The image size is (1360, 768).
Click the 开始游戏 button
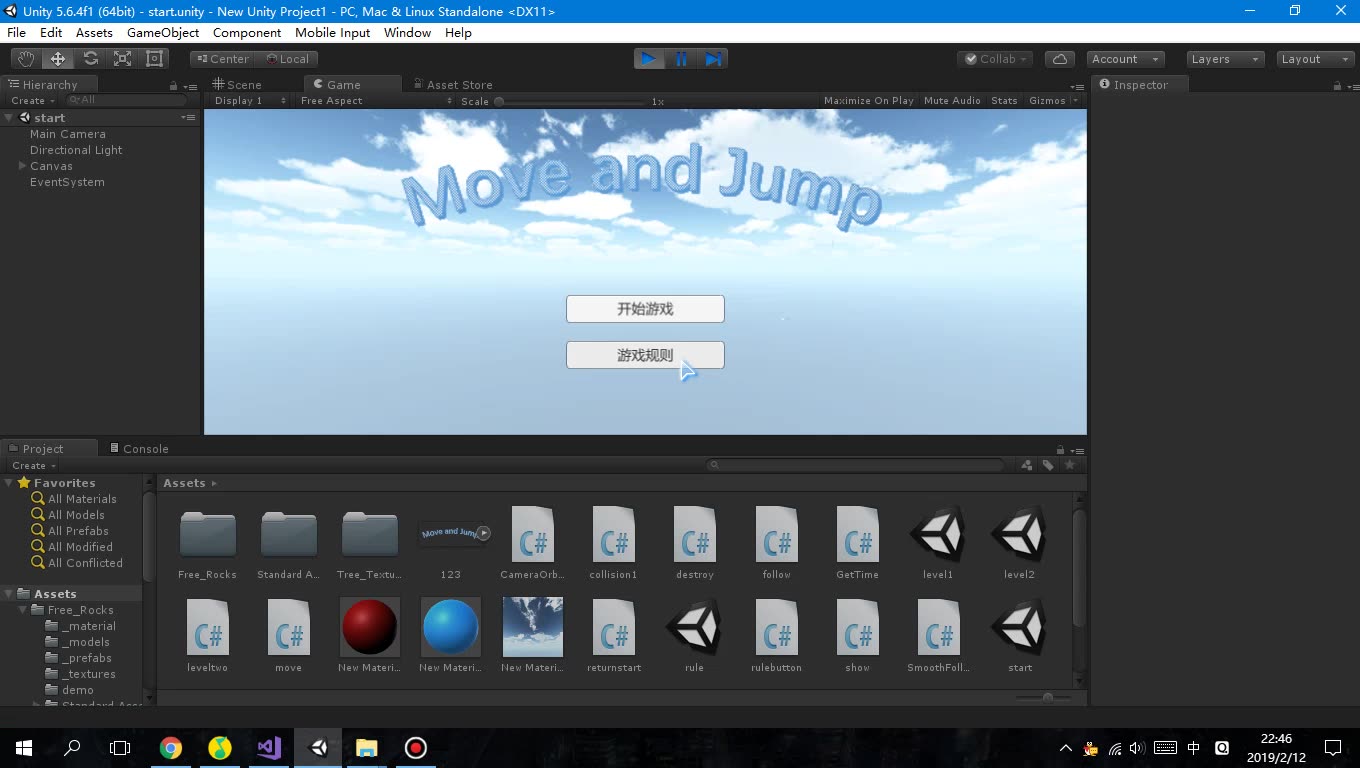pos(645,309)
